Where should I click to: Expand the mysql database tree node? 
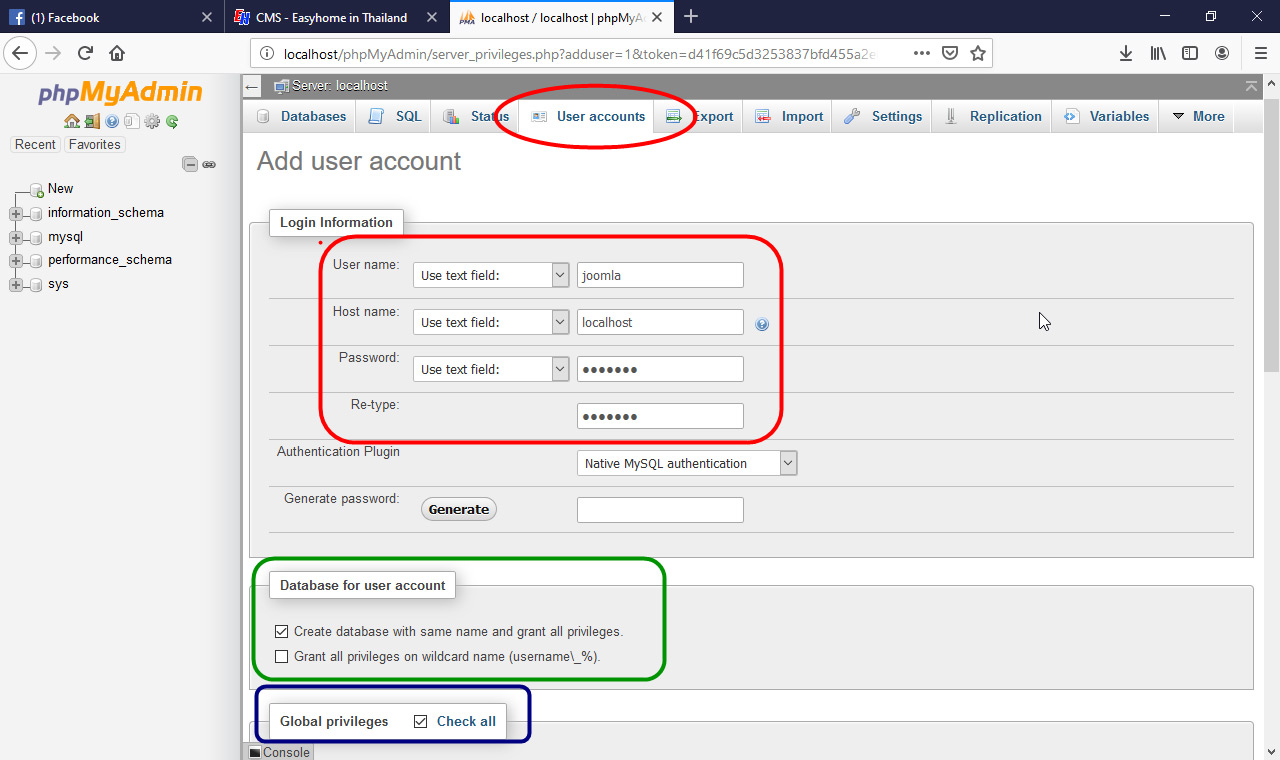pos(16,236)
